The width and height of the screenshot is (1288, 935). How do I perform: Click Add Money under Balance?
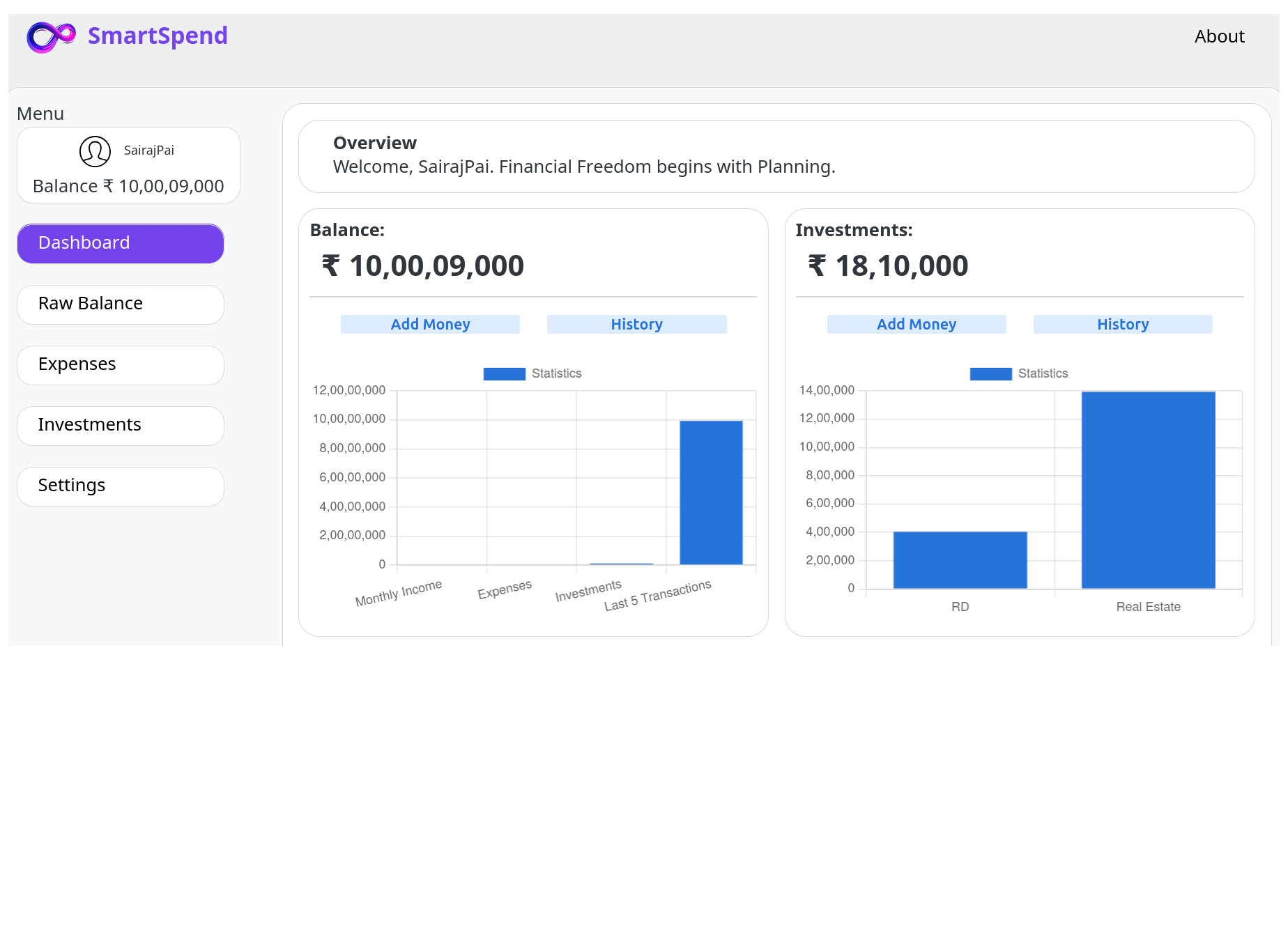click(x=430, y=325)
